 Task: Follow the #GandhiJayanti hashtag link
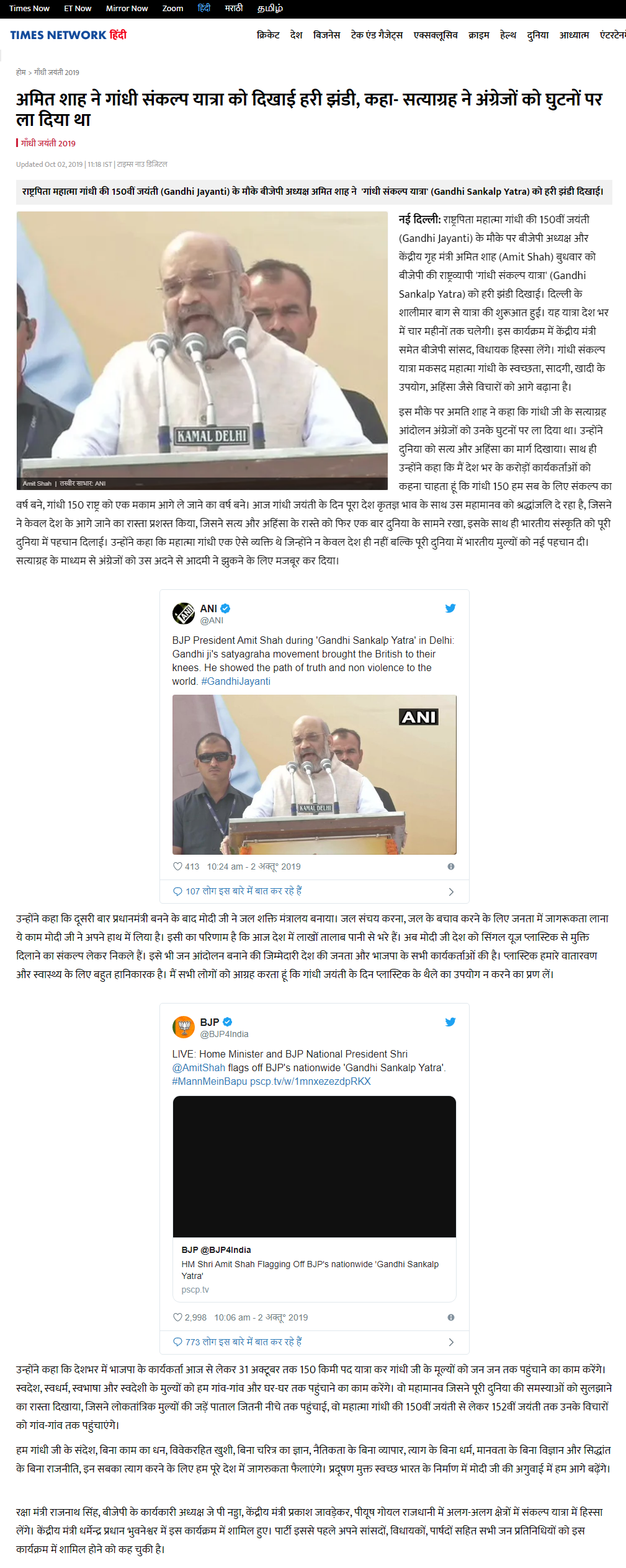[236, 681]
